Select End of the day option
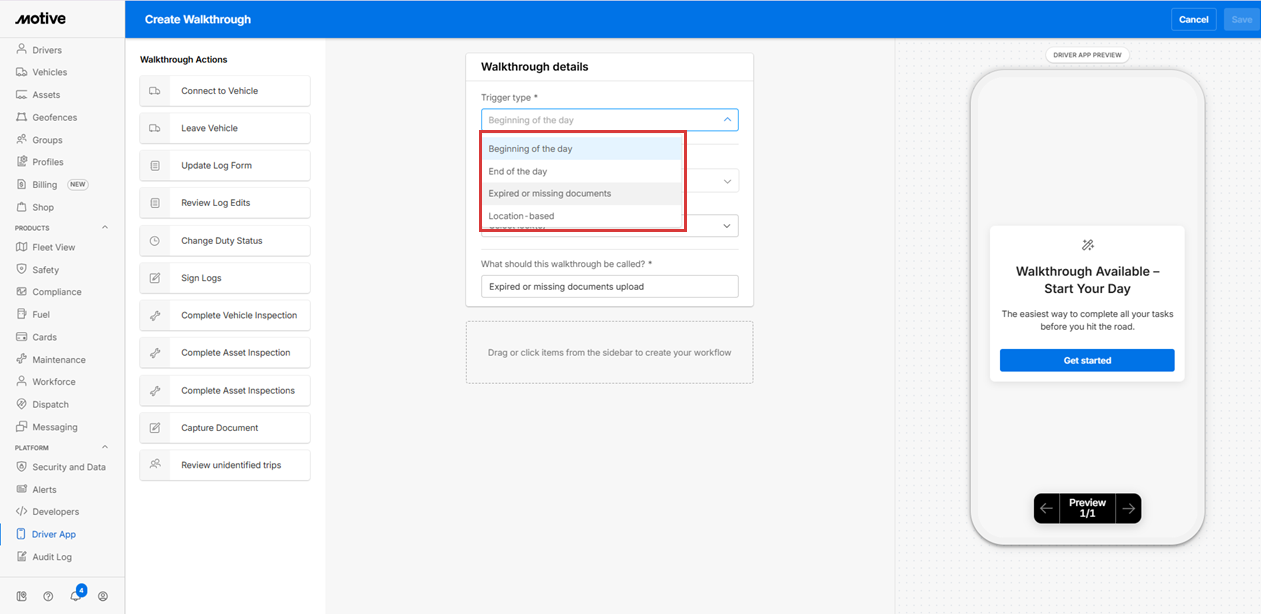 581,171
